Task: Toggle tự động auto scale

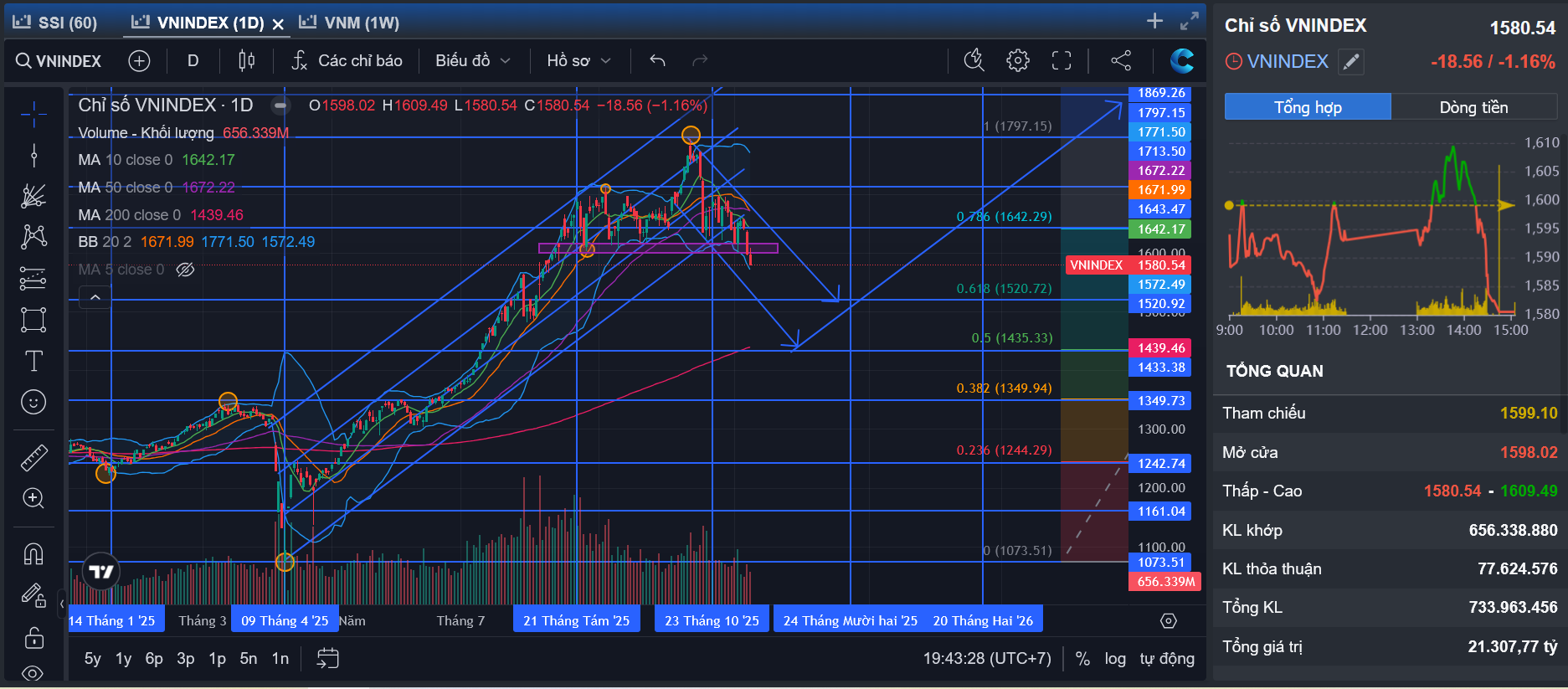Action: (x=1167, y=659)
